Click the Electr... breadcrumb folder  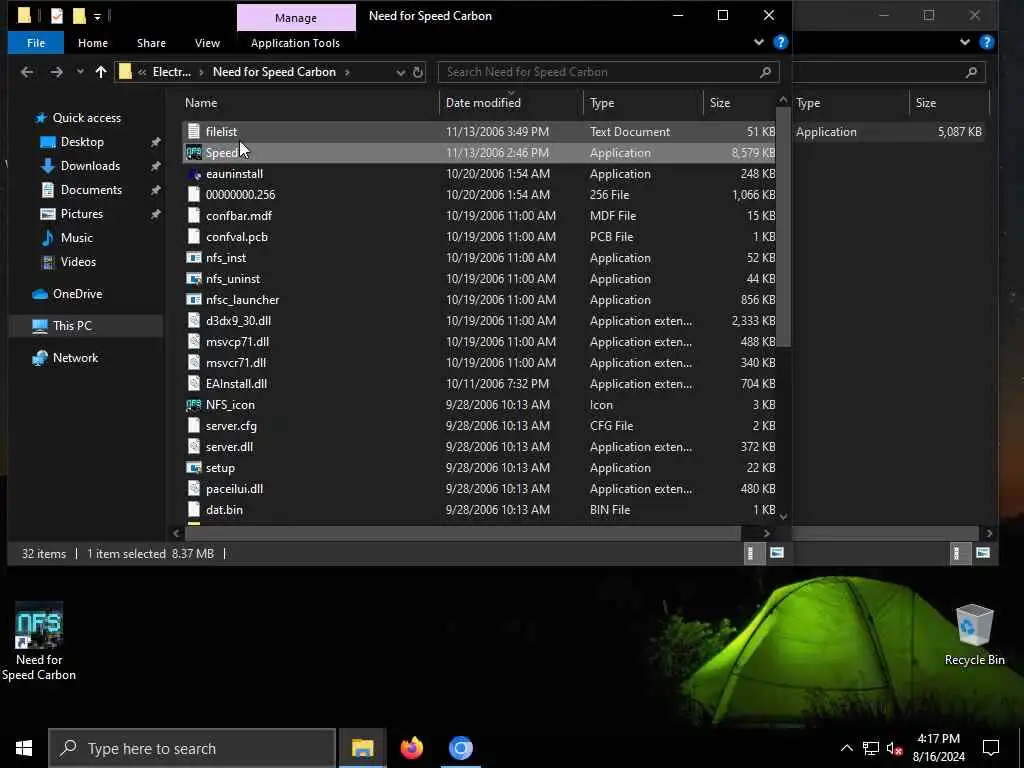point(172,72)
